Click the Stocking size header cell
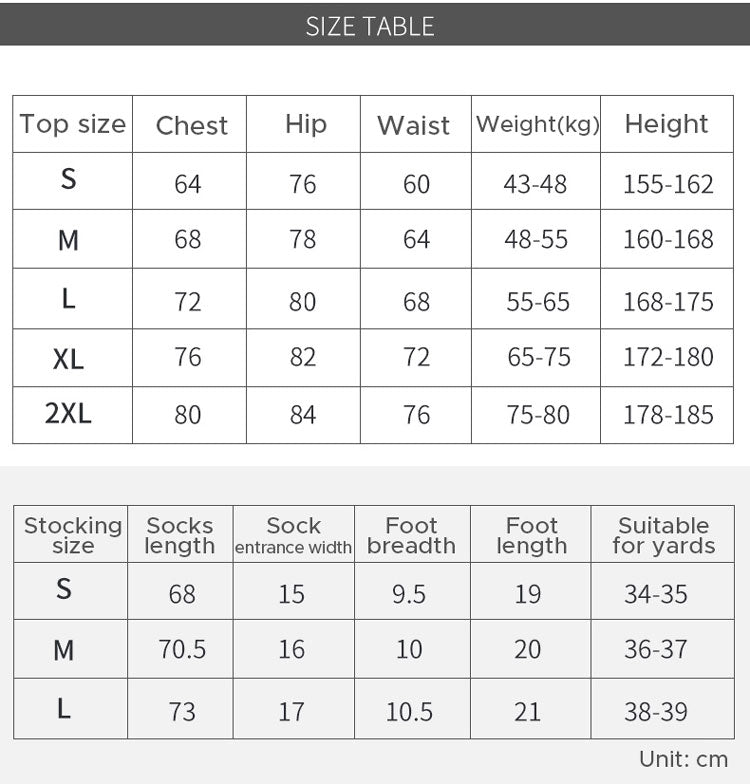 (72, 534)
